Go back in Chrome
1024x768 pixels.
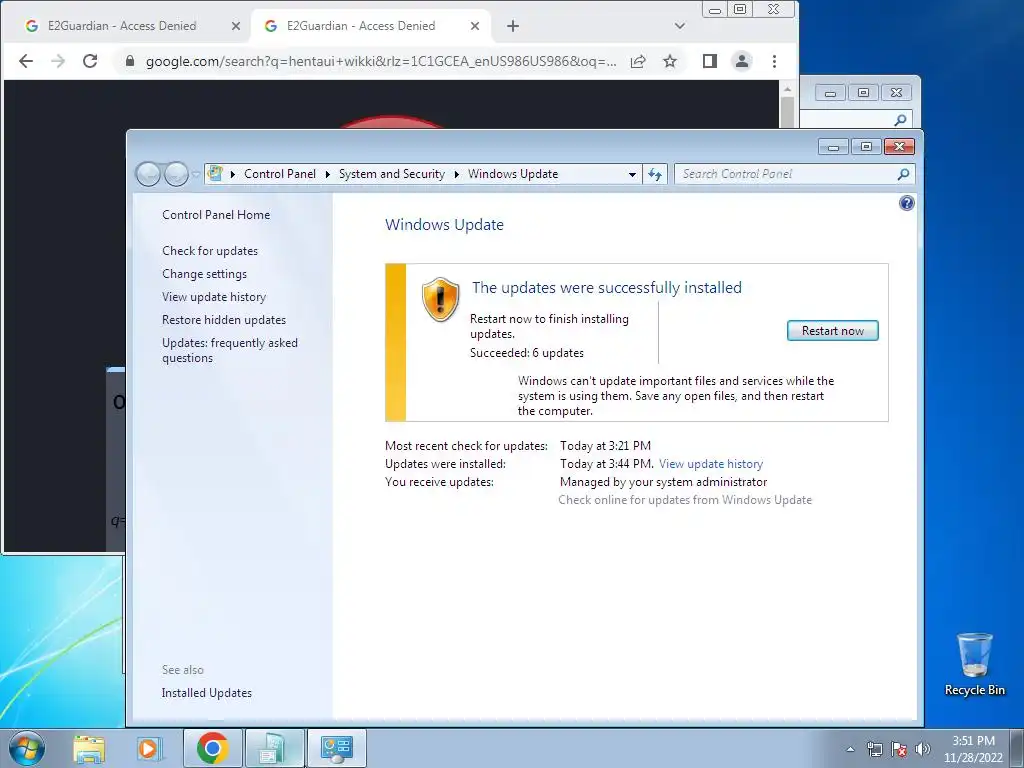tap(26, 61)
